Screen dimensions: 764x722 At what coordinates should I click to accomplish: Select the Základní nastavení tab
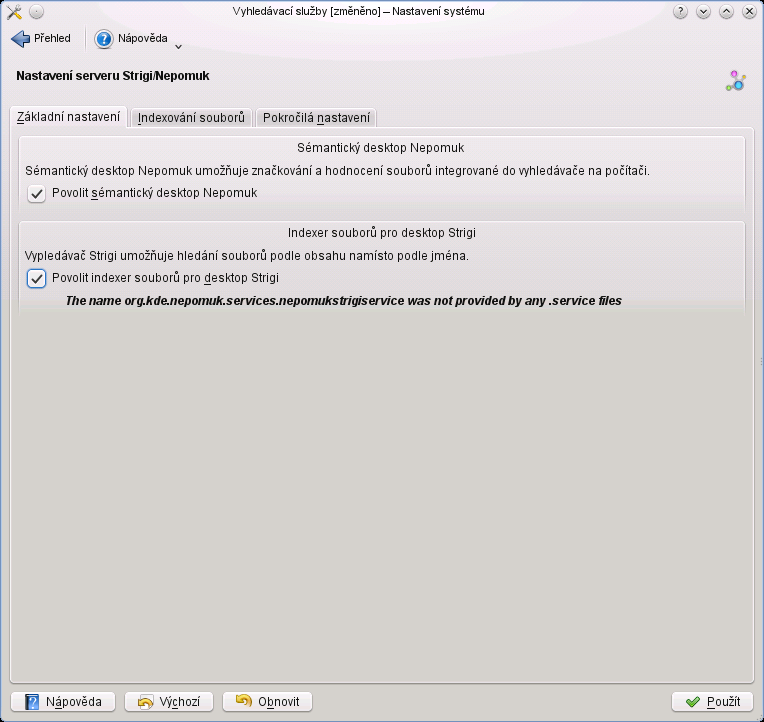68,117
